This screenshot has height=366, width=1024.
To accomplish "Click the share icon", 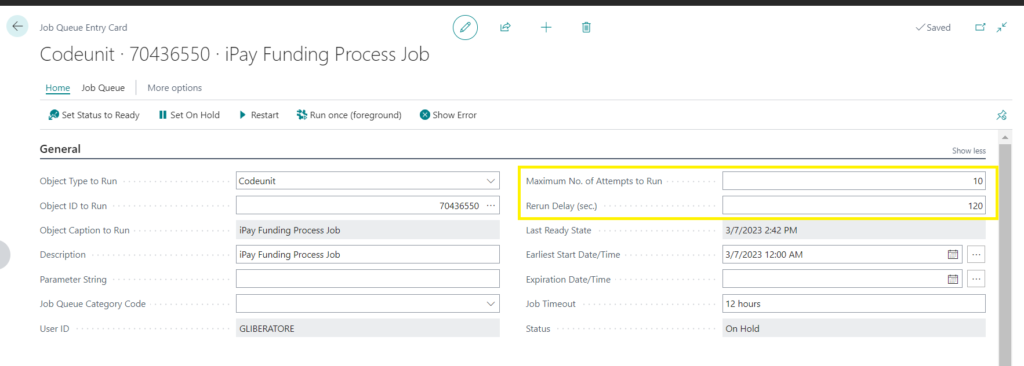I will tap(505, 27).
